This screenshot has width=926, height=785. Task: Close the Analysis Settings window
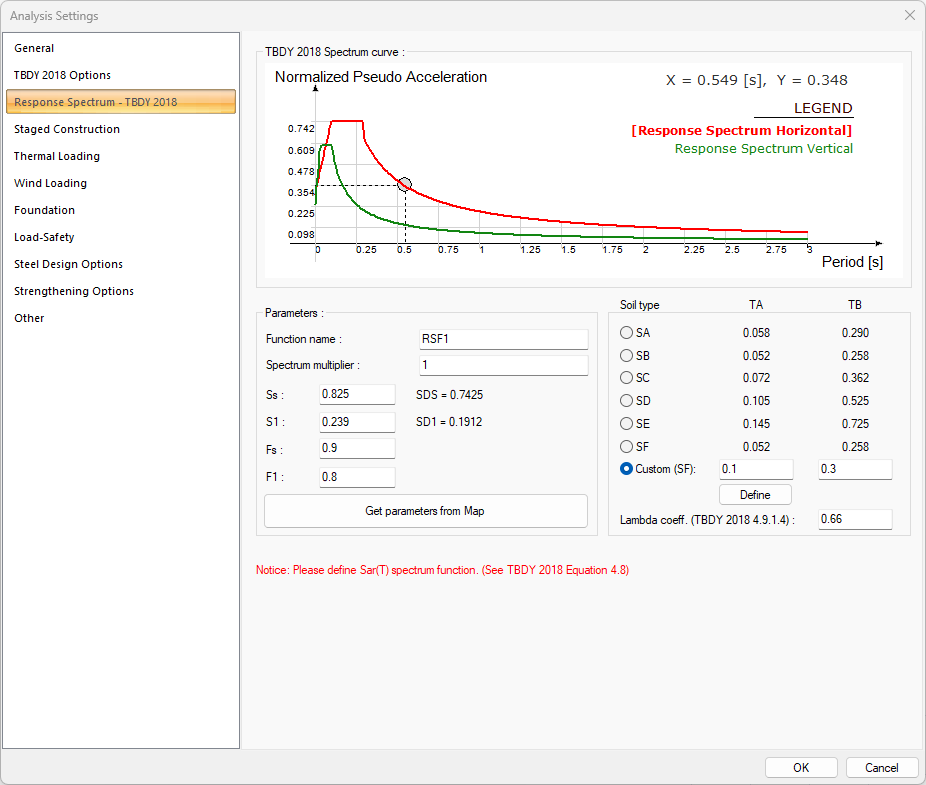[x=909, y=16]
